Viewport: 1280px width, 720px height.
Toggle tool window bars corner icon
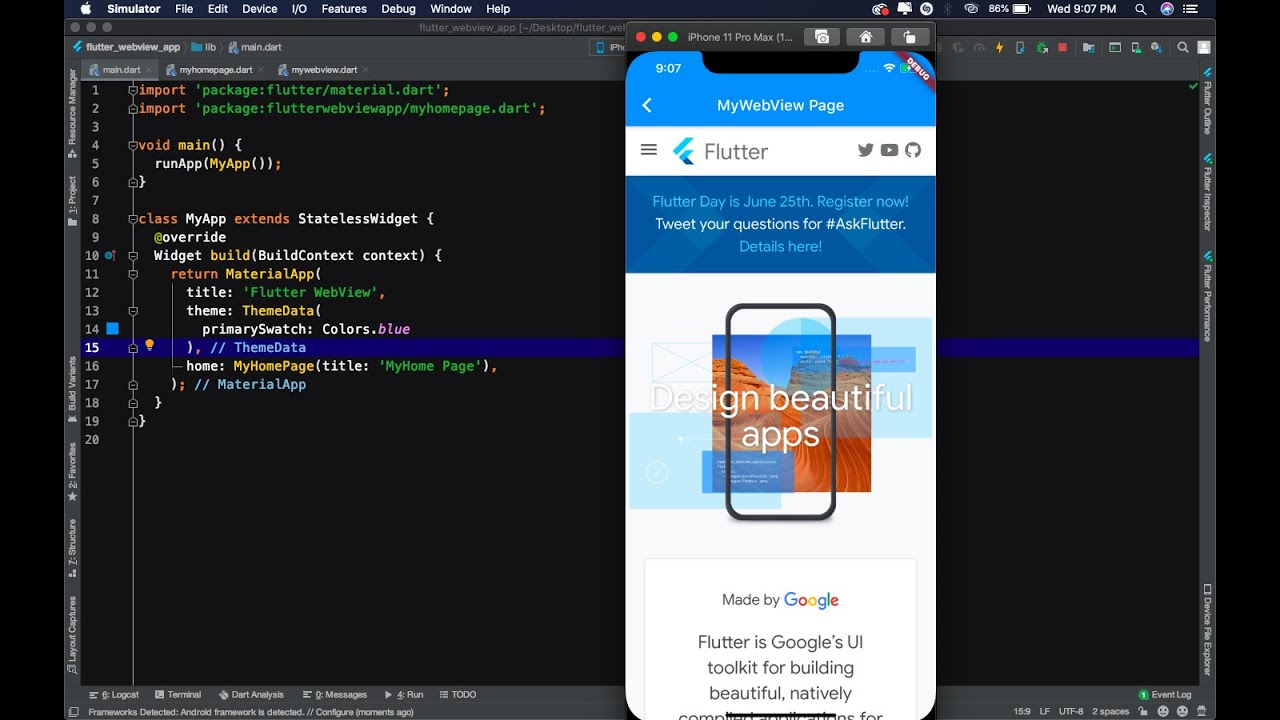pyautogui.click(x=72, y=712)
